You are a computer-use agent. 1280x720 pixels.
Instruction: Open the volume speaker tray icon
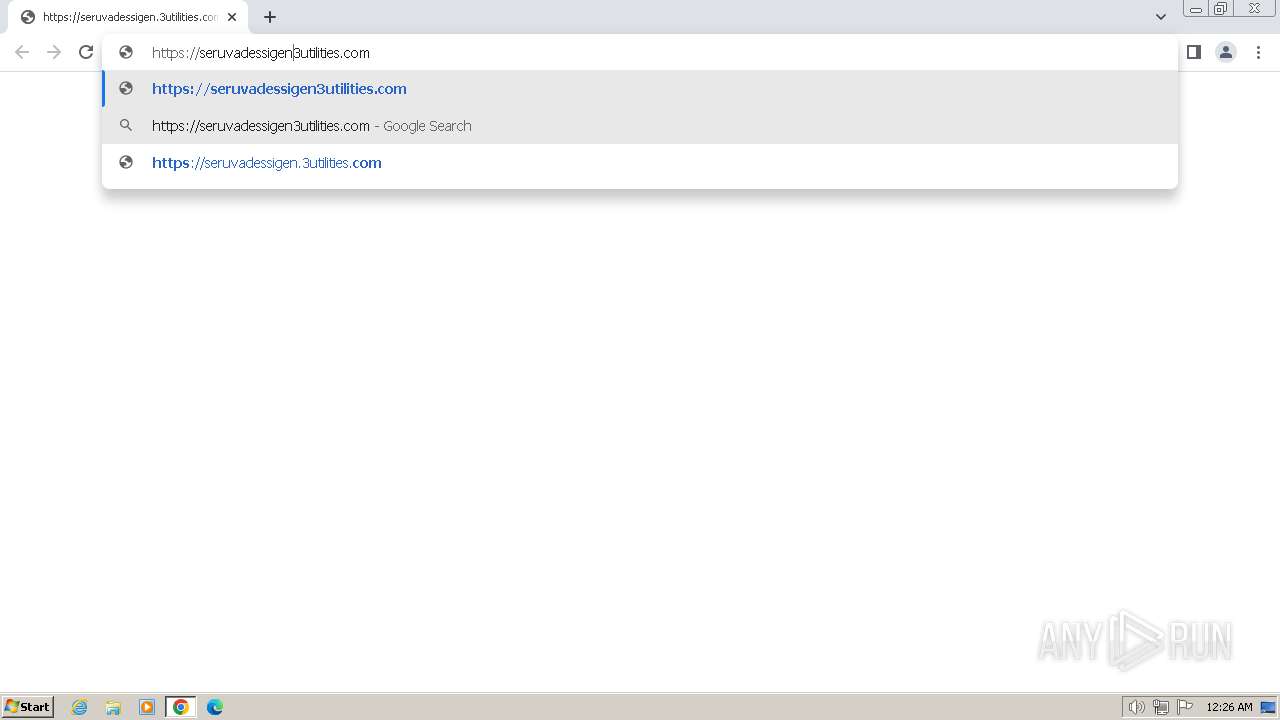tap(1137, 707)
